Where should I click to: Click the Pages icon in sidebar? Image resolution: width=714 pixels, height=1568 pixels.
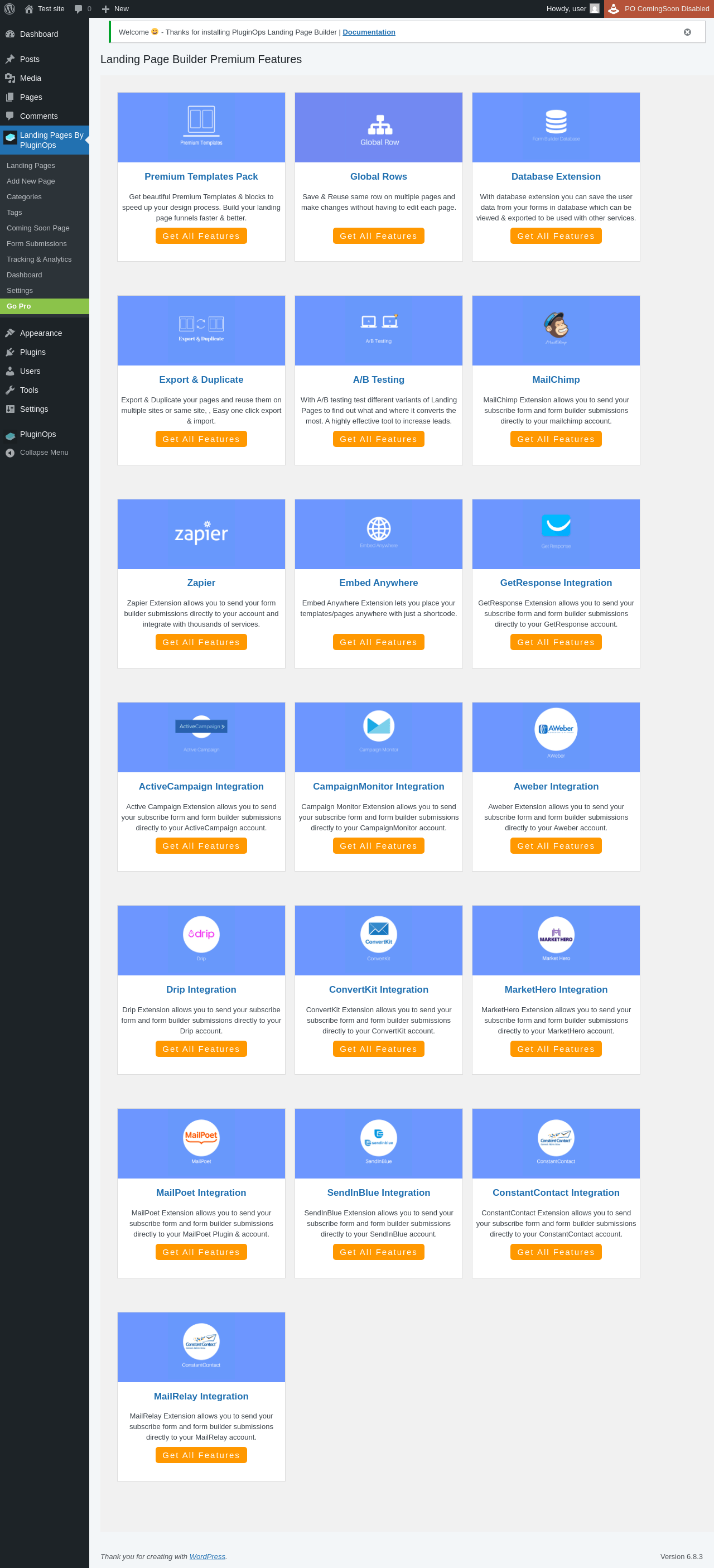click(9, 97)
